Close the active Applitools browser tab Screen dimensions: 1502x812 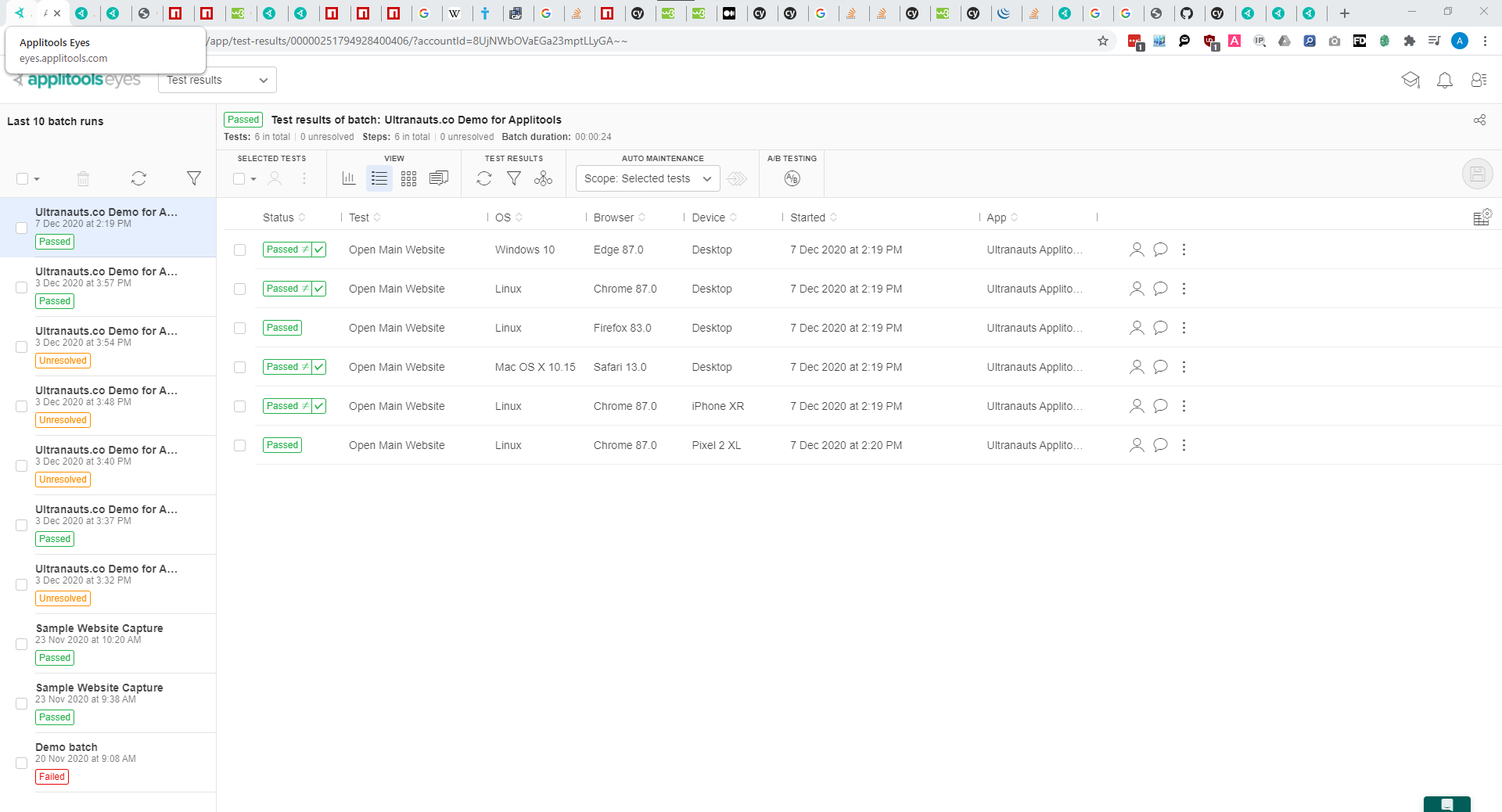coord(56,13)
